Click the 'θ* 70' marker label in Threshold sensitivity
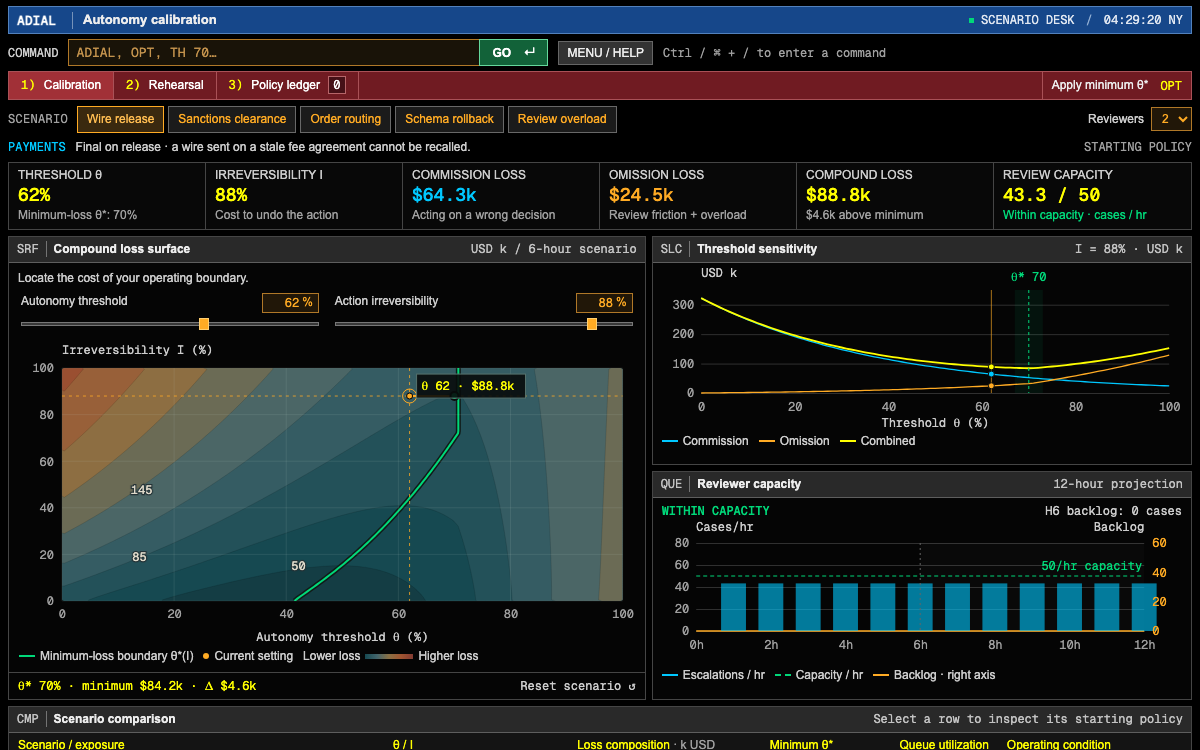The width and height of the screenshot is (1200, 750). click(x=1027, y=277)
